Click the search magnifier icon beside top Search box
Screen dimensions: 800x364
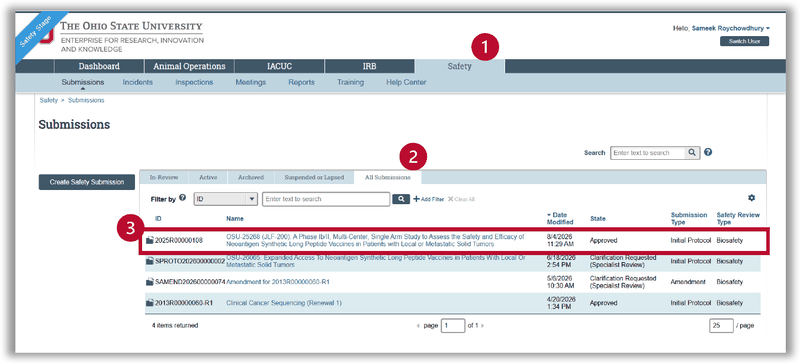click(692, 152)
